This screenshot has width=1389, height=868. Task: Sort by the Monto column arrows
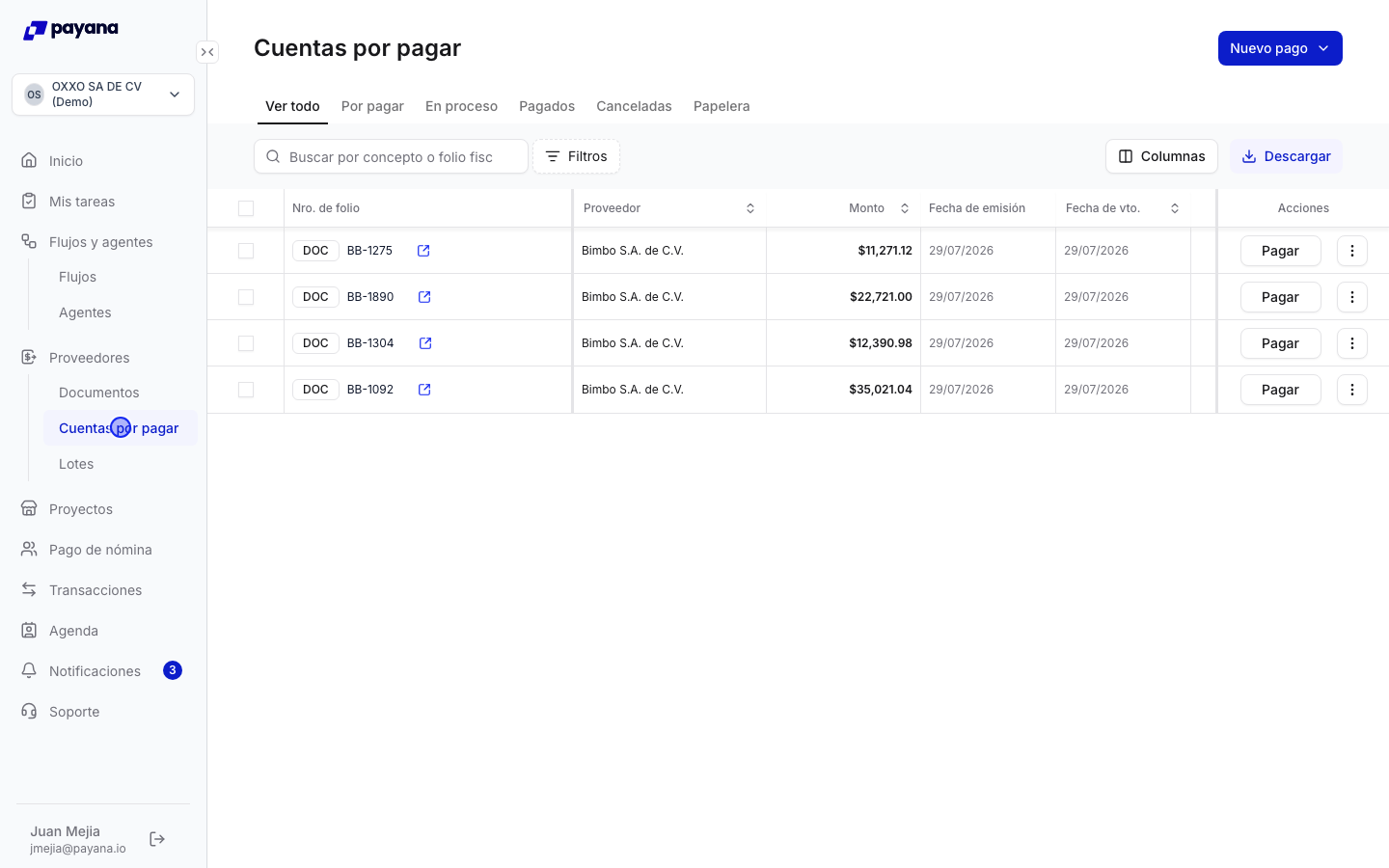(x=905, y=208)
